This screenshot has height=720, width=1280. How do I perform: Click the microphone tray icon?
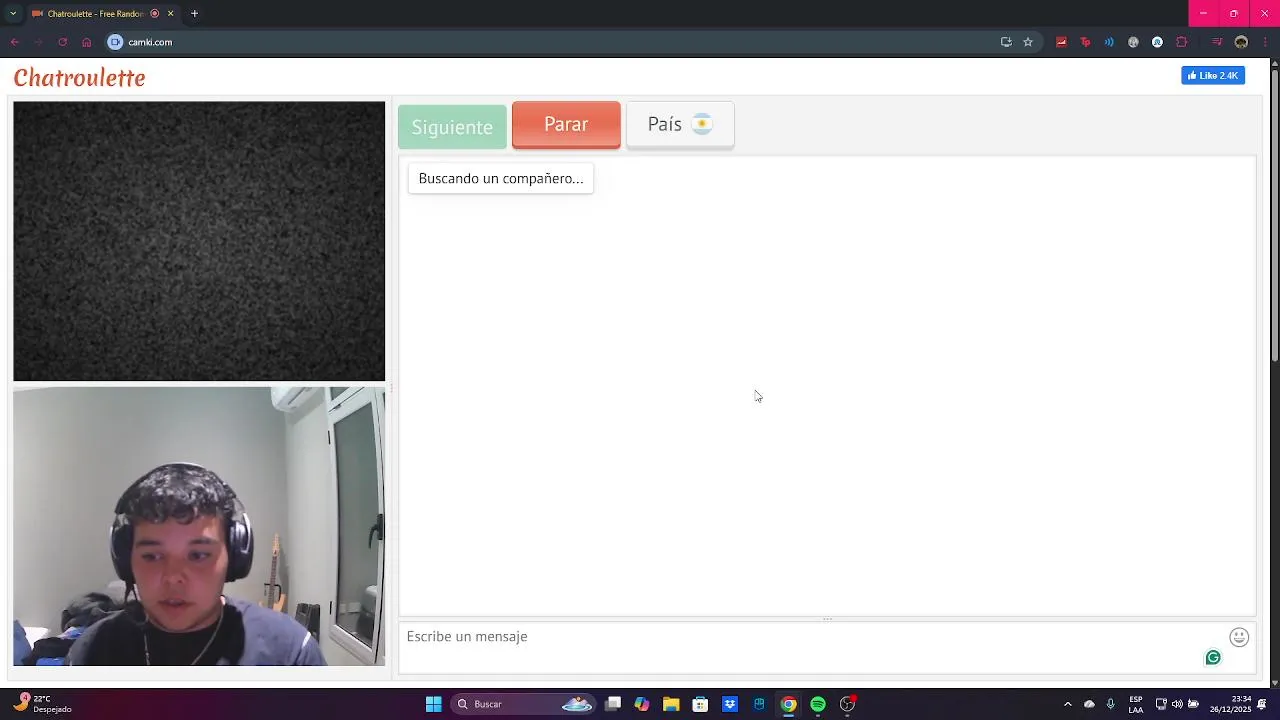[x=1110, y=704]
